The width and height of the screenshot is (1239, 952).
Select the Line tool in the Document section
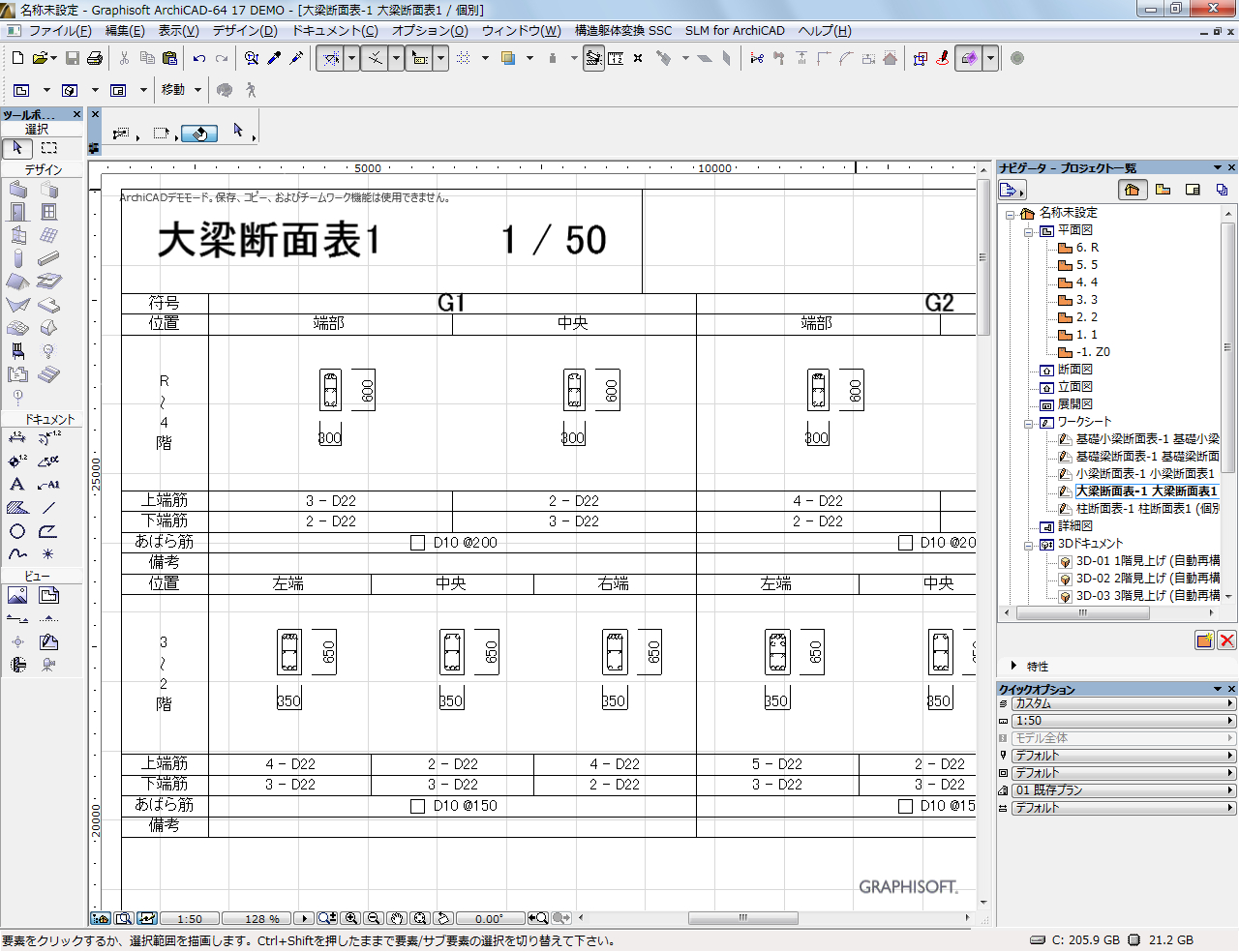pyautogui.click(x=49, y=507)
